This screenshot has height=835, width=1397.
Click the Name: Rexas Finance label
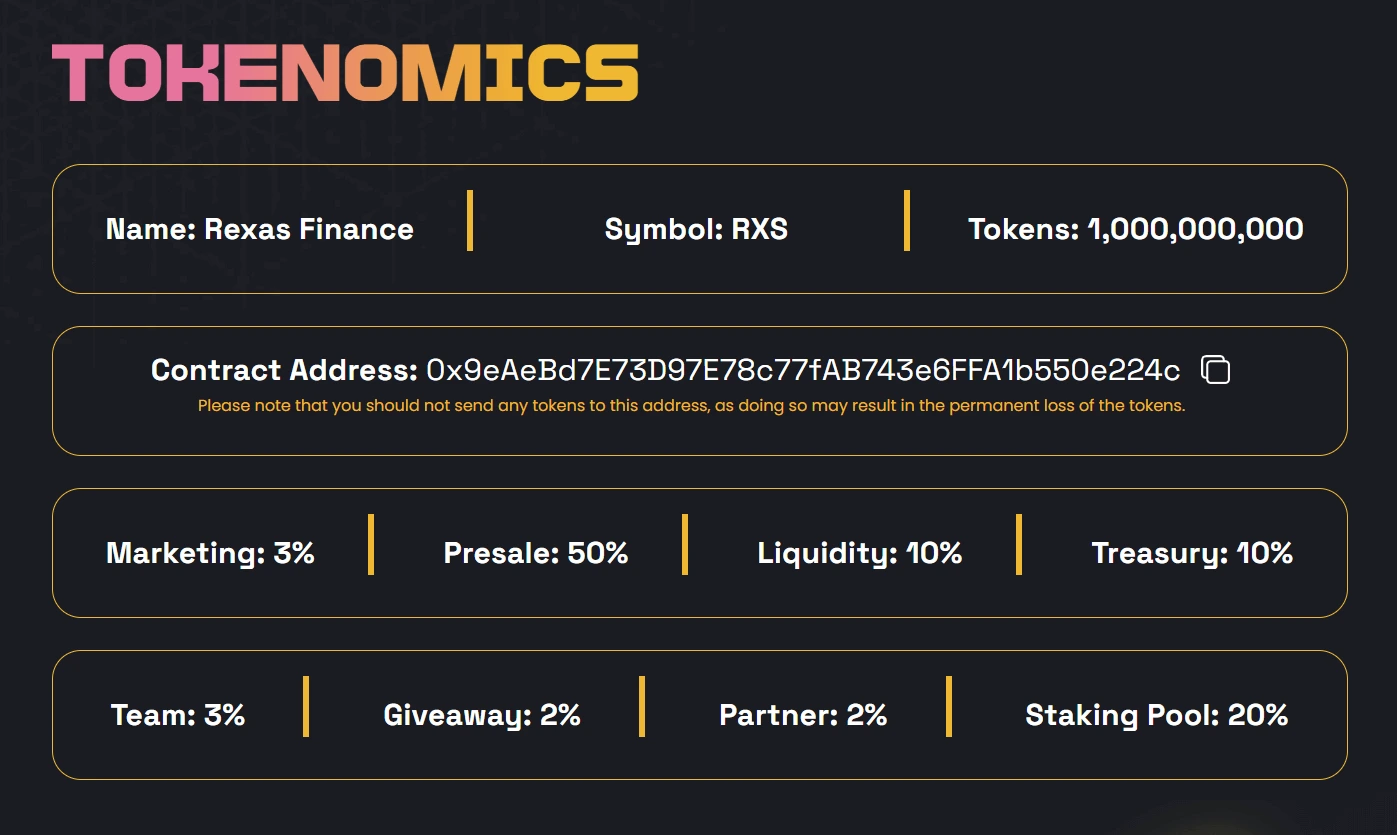click(x=260, y=229)
